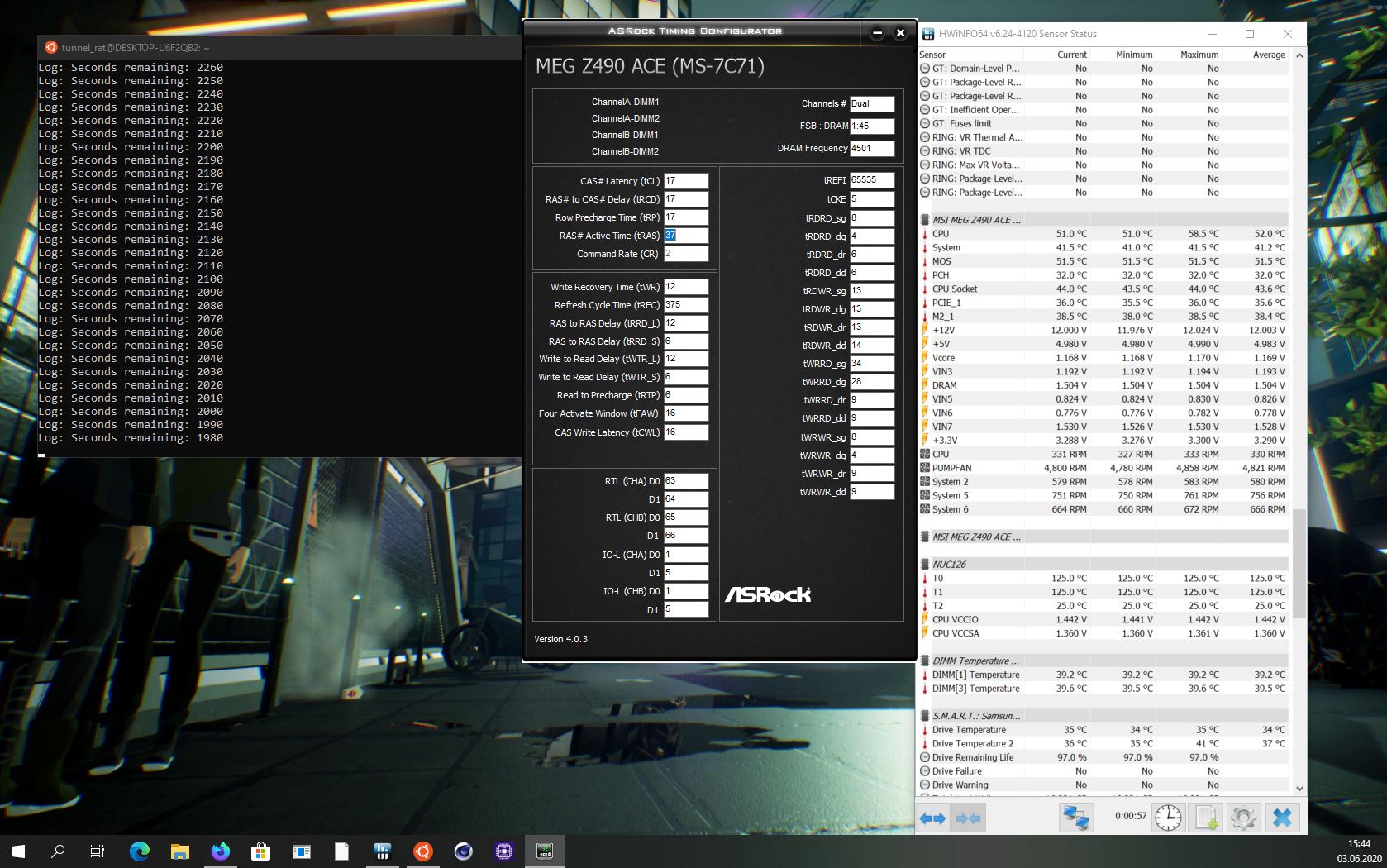1387x868 pixels.
Task: Select the PUMPFAN sensor row
Action: (x=1103, y=468)
